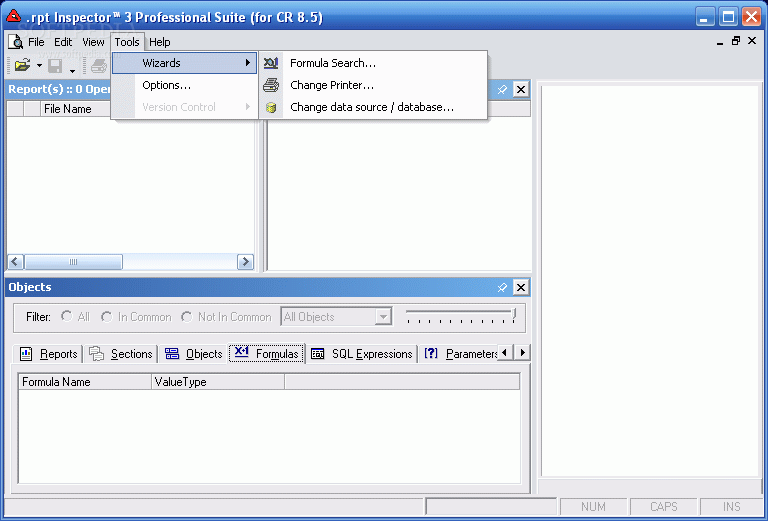
Task: Open the Help menu
Action: tap(160, 42)
